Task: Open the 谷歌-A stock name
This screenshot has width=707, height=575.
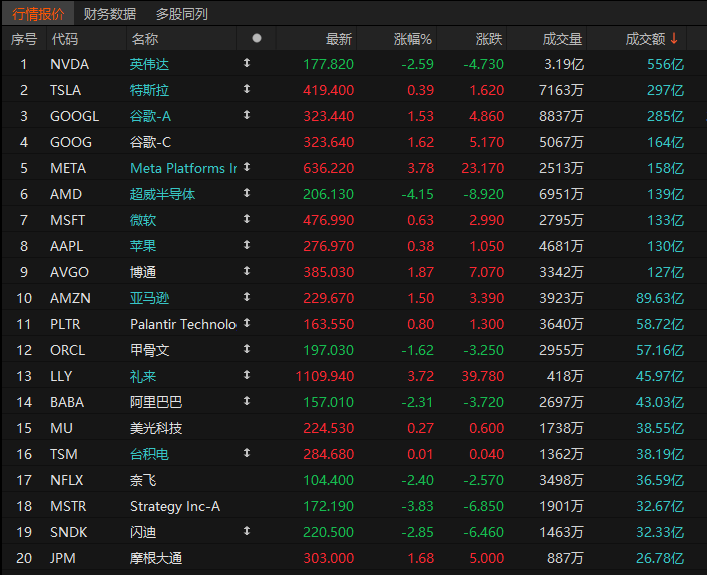Action: pos(150,116)
